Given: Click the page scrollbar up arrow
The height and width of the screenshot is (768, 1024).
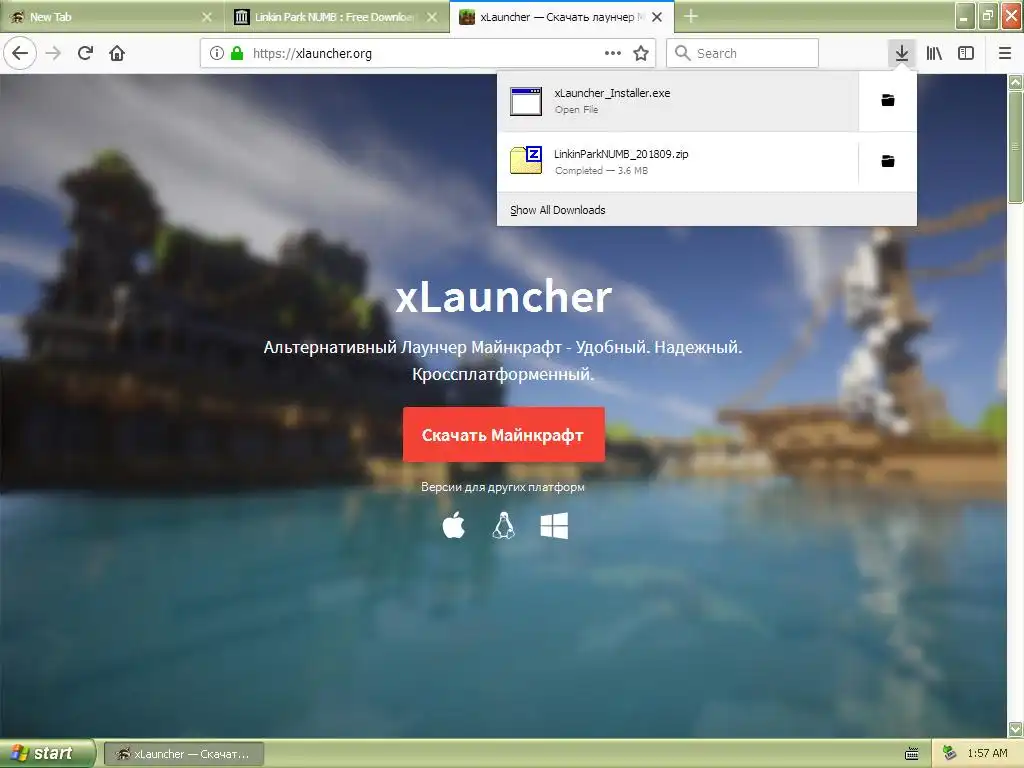Looking at the screenshot, I should coord(1016,82).
